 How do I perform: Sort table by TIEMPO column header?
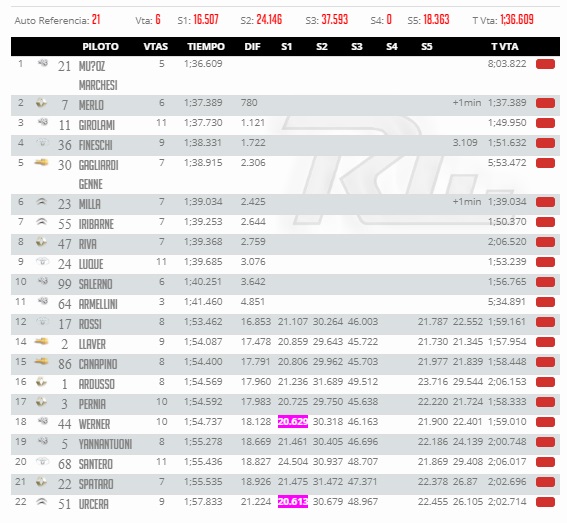(206, 47)
